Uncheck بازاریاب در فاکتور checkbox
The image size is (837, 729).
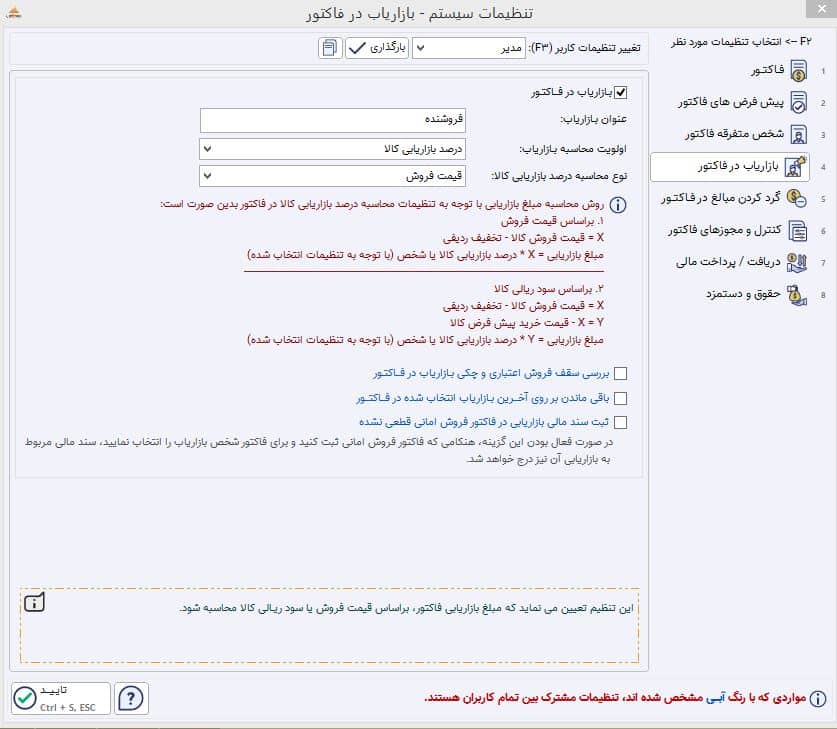(x=620, y=92)
